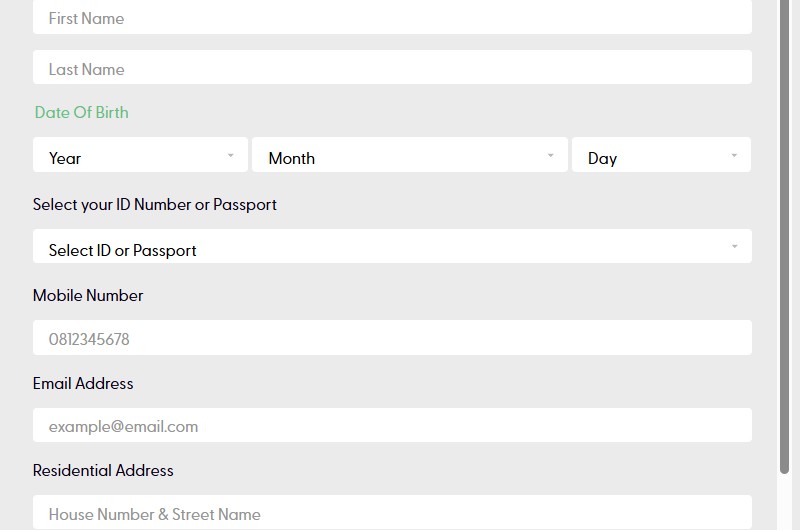800x530 pixels.
Task: Click the Month selector's caret arrow
Action: point(551,155)
